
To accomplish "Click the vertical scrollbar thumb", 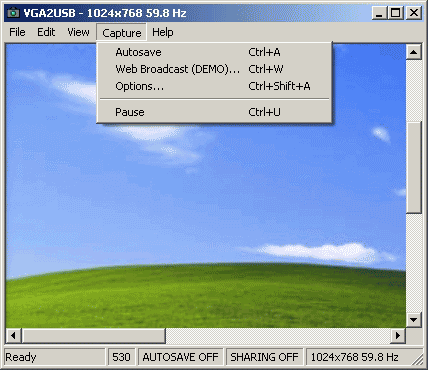I will (x=414, y=167).
